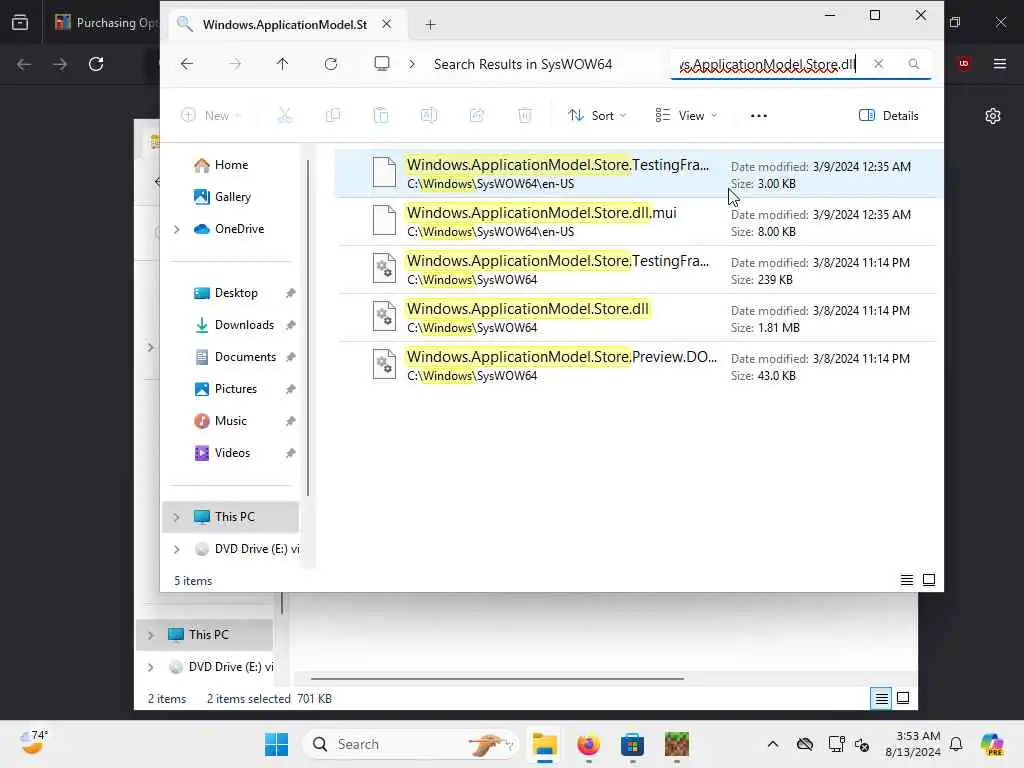Screen dimensions: 1024x768
Task: Close the Windows.ApplicationModel.St tab
Action: 387,24
